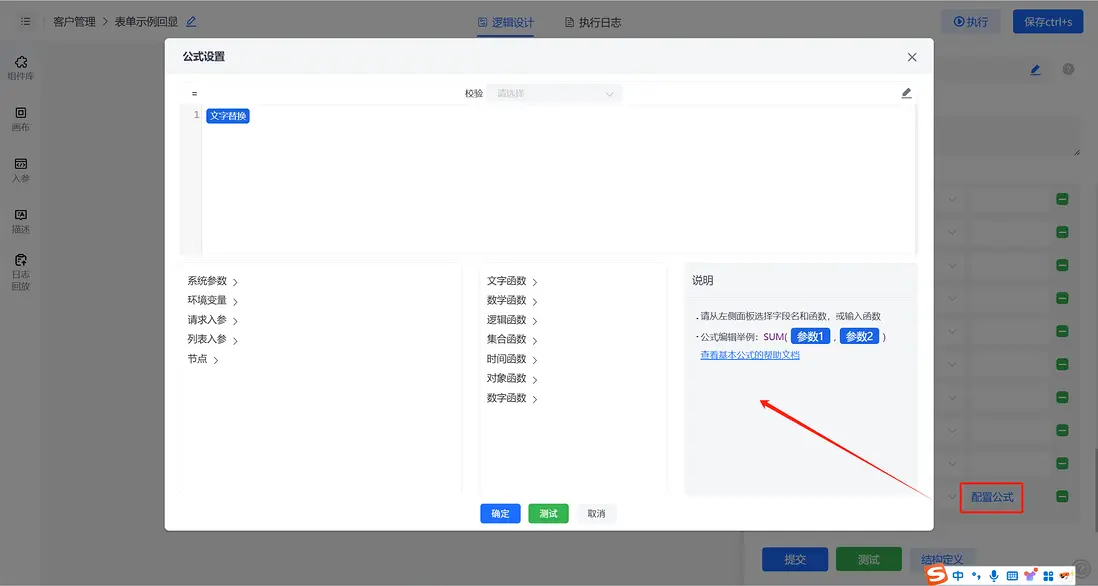The width and height of the screenshot is (1098, 586).
Task: Click the green minus icon beside 配置公式
Action: click(x=1062, y=496)
